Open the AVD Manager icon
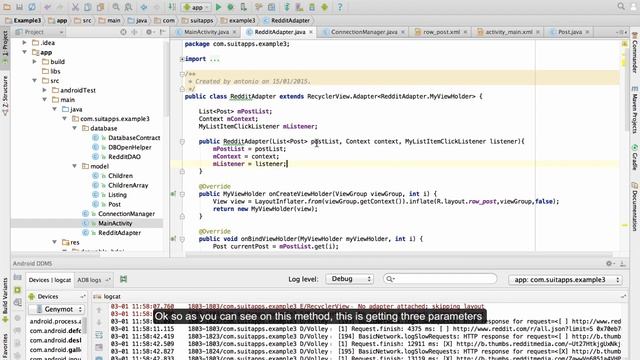Screen dimensions: 640x360 pos(300,7)
